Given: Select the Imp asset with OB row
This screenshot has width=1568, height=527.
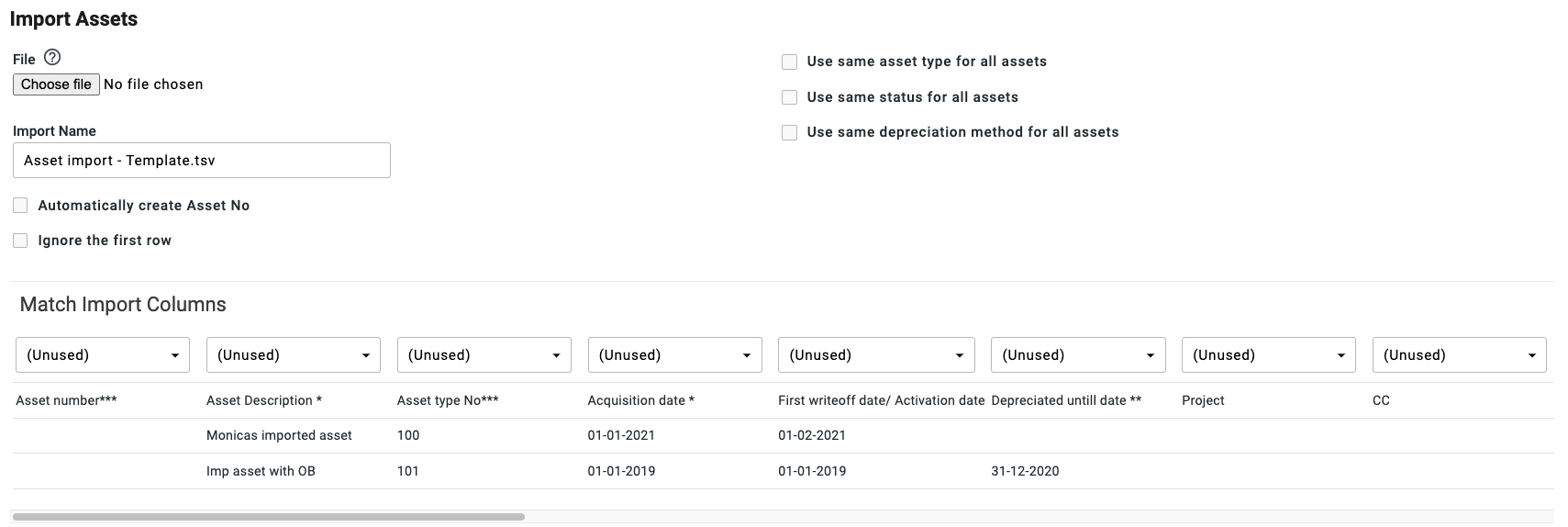Looking at the screenshot, I should click(x=261, y=472).
